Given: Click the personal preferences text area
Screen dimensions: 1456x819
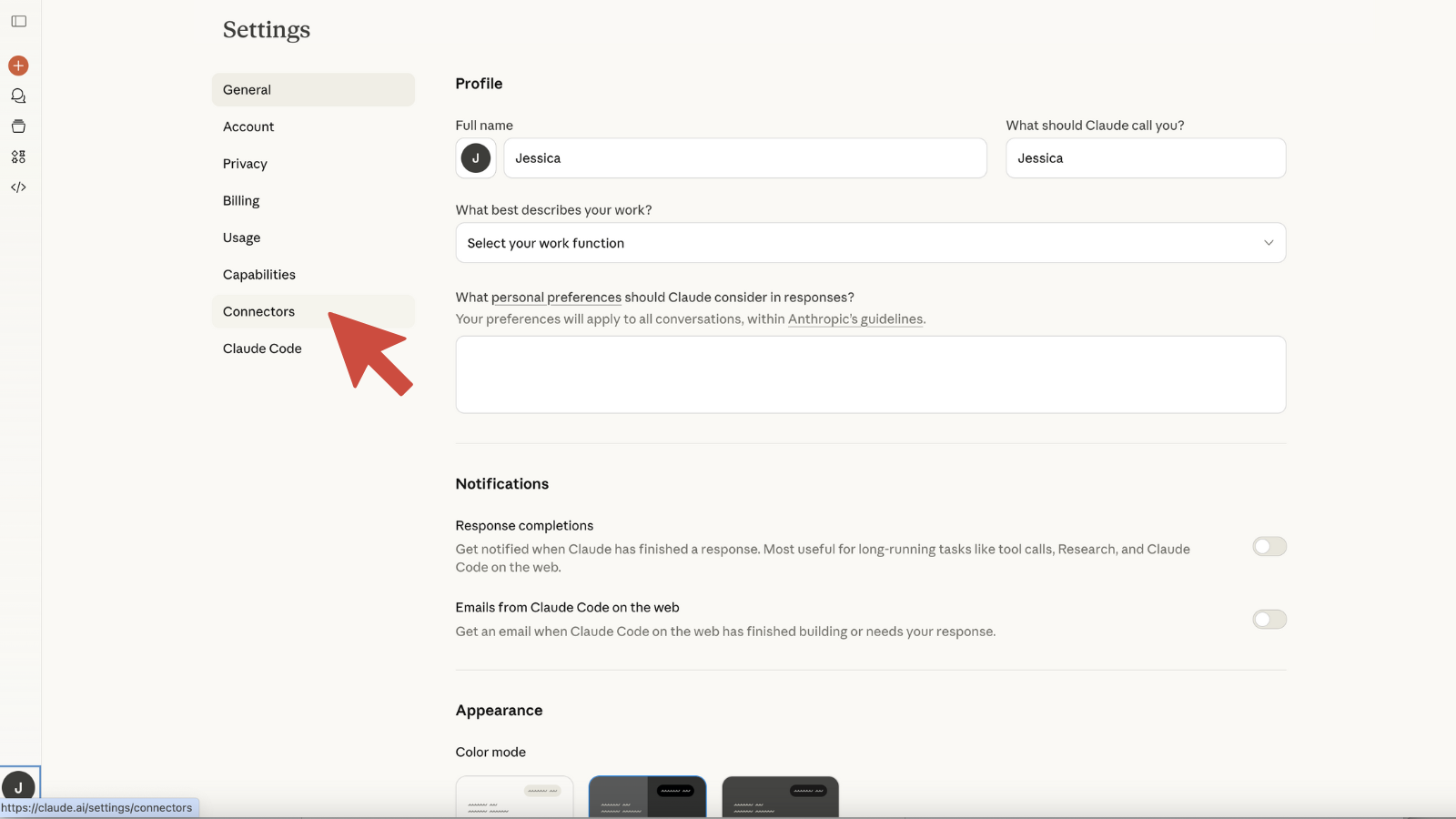Looking at the screenshot, I should tap(870, 375).
